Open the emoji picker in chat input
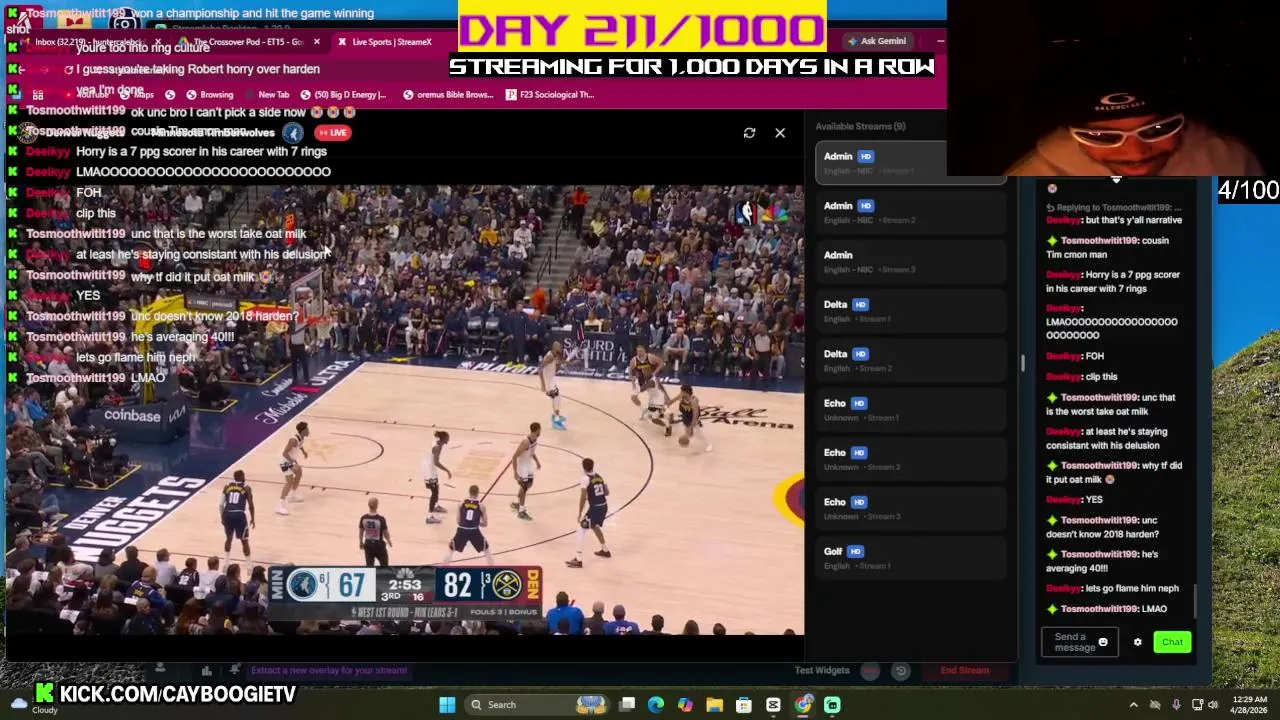 (x=1103, y=642)
